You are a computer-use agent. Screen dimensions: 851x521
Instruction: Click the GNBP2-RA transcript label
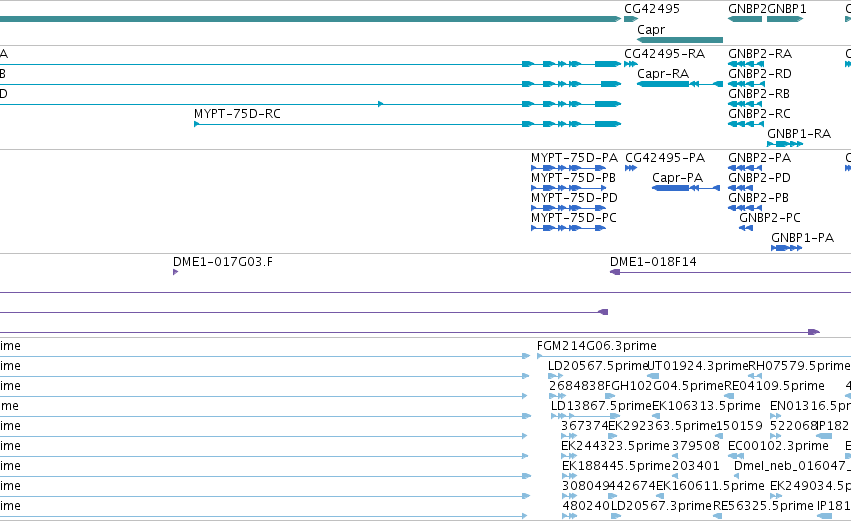[760, 54]
